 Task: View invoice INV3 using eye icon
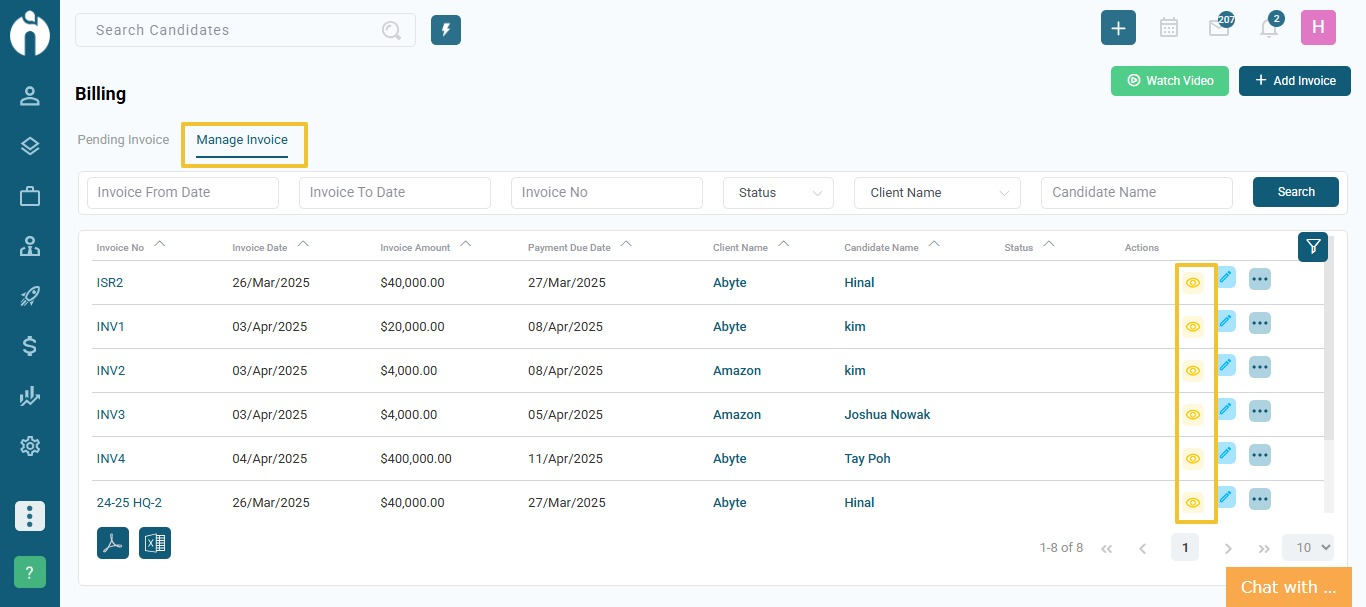click(x=1192, y=415)
